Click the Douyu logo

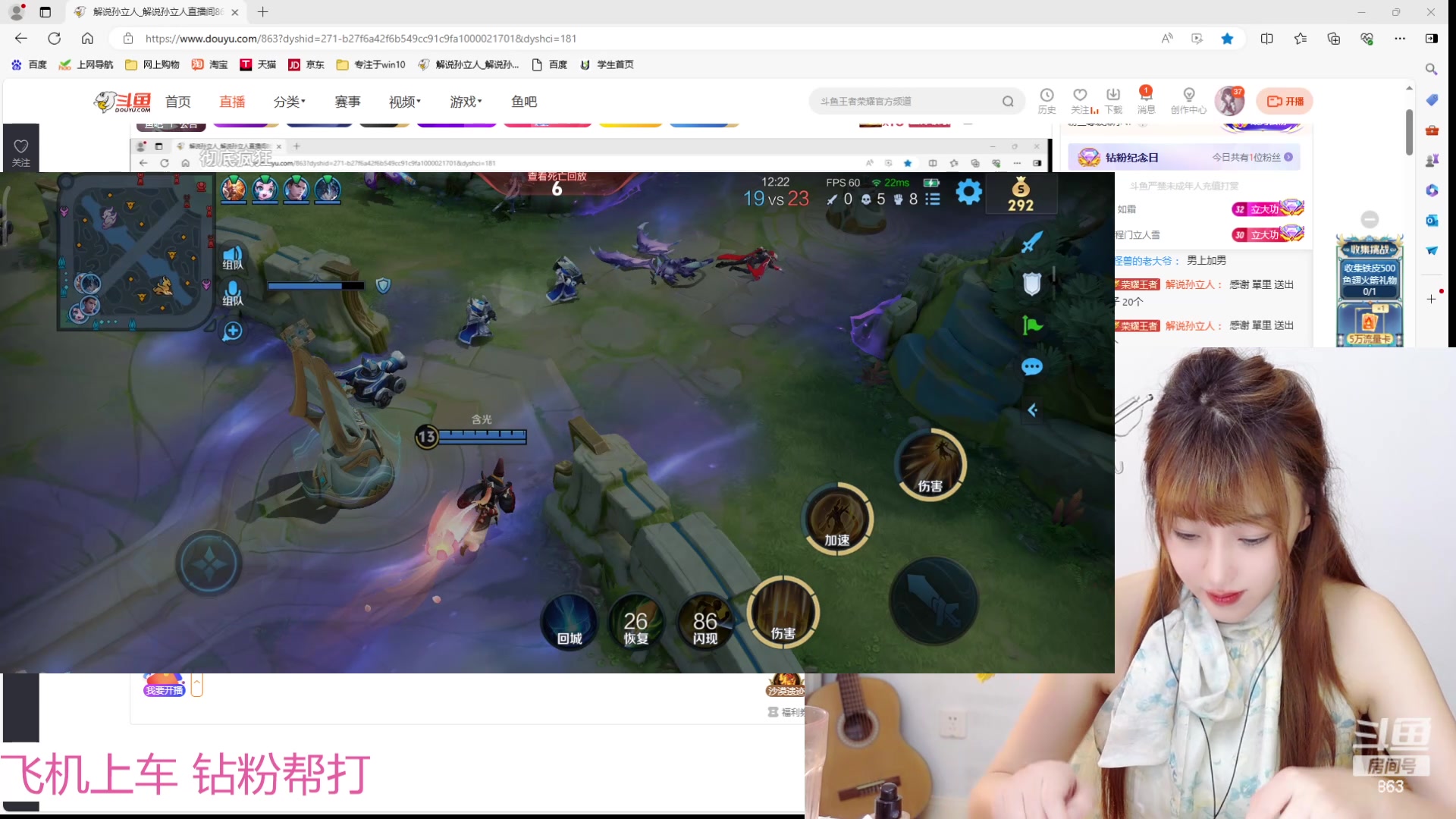pos(122,102)
